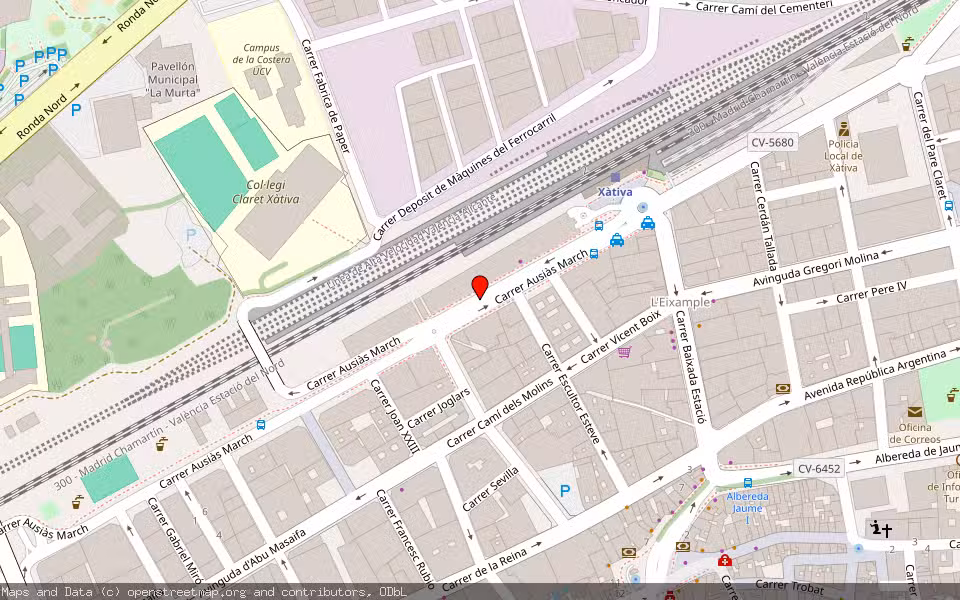Click the bus stop icon on Carrer del Pare Claret

click(x=948, y=206)
